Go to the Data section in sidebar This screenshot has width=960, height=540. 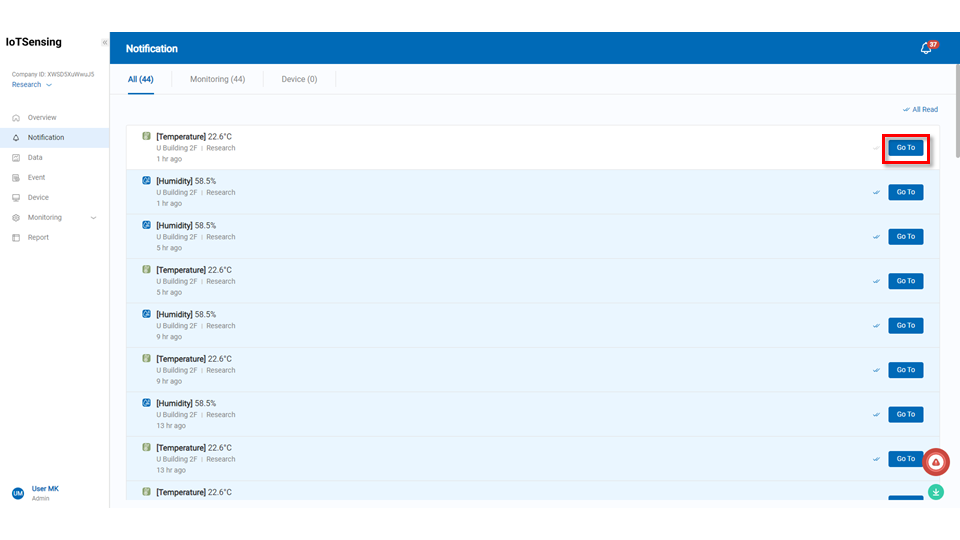click(x=35, y=158)
